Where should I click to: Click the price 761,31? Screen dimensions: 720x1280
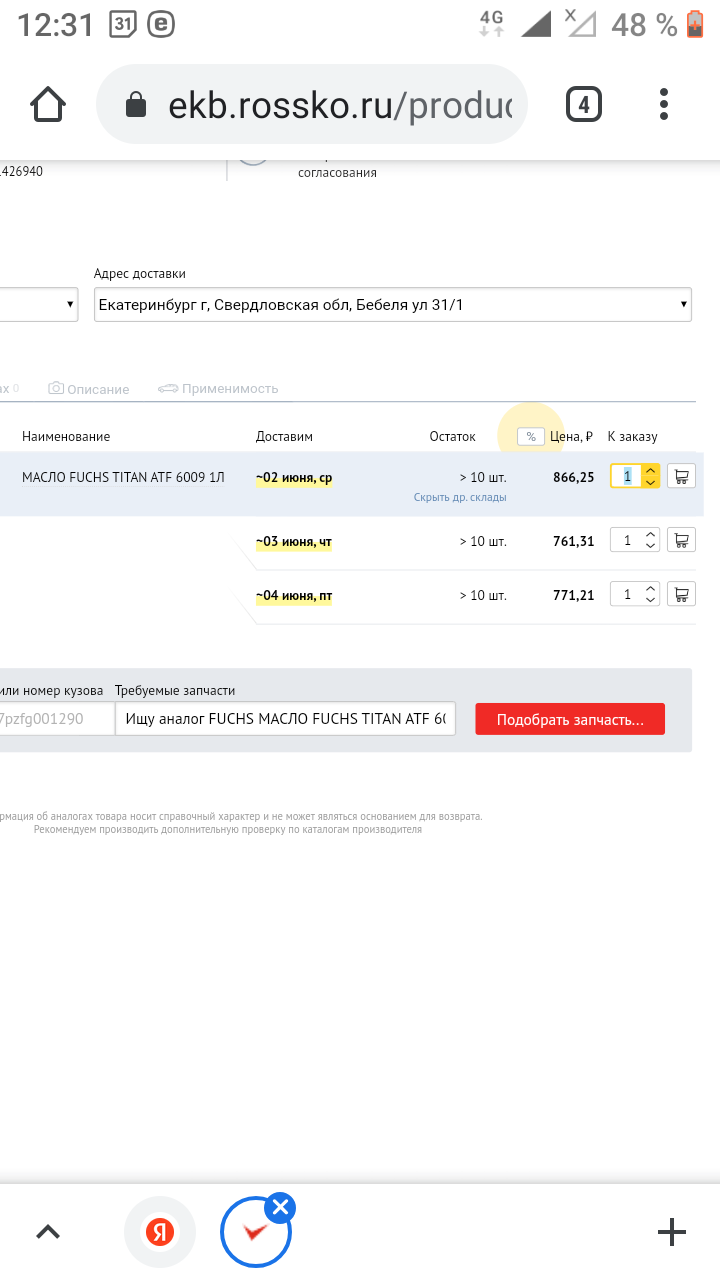(574, 542)
